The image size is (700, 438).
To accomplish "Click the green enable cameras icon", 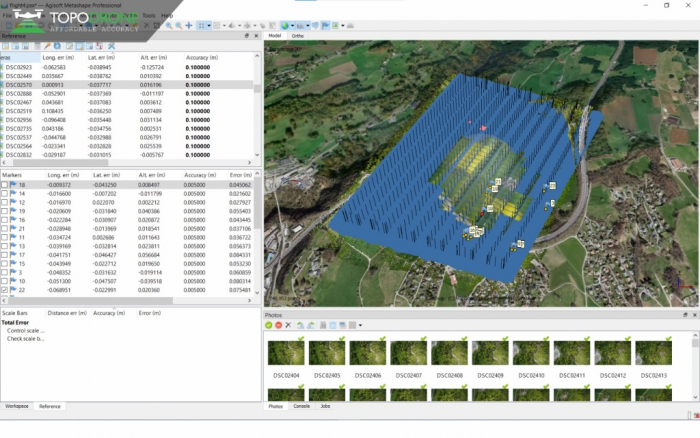I will tap(269, 325).
